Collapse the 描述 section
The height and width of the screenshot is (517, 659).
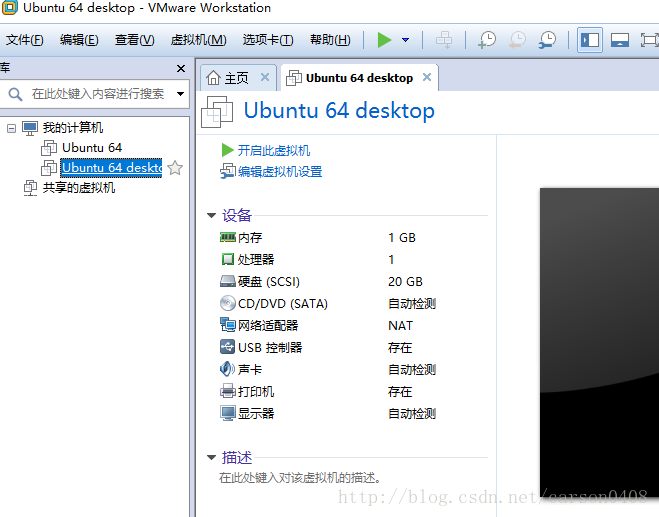coord(211,457)
